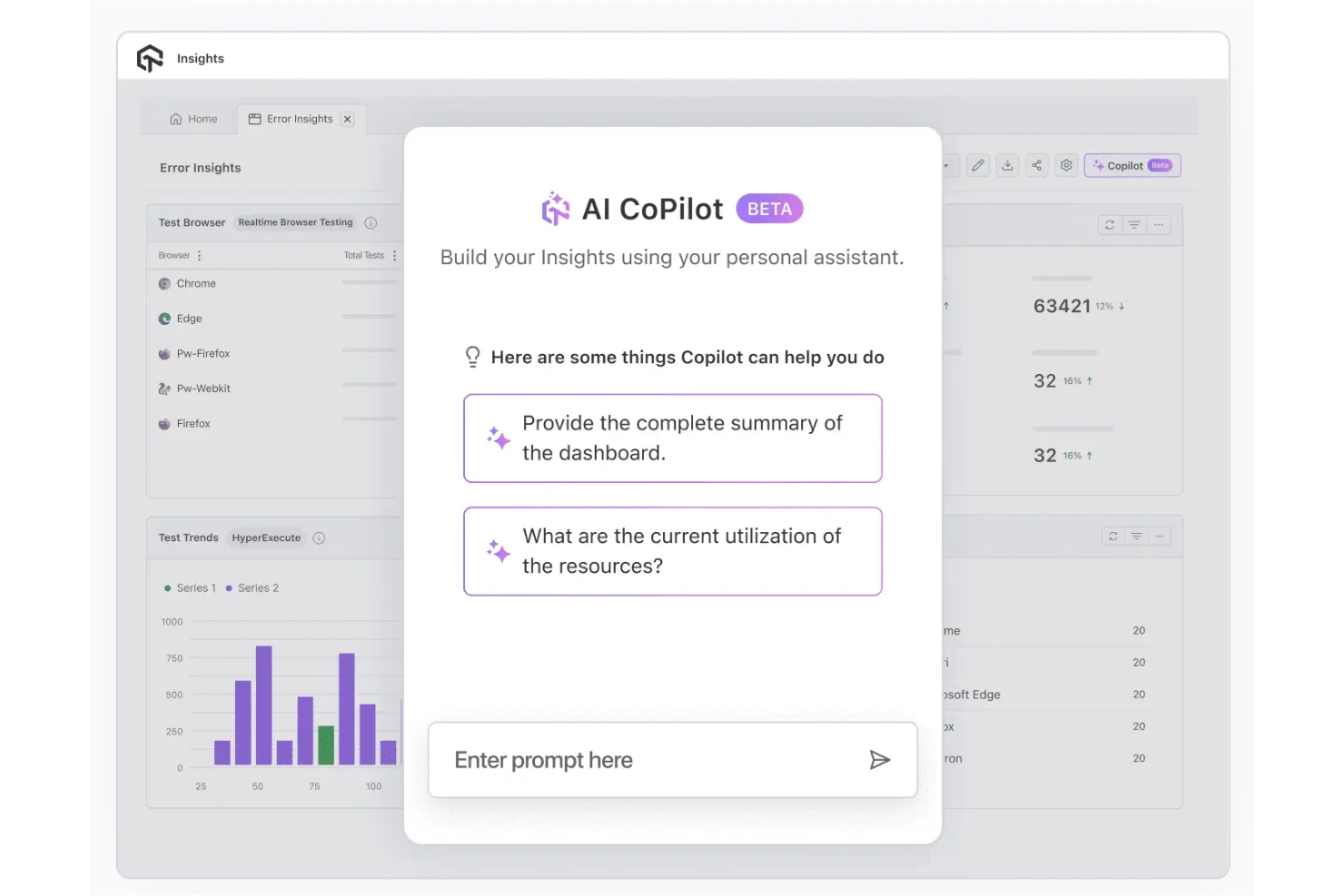Click the LambdaTest logo in the header

coord(149,57)
